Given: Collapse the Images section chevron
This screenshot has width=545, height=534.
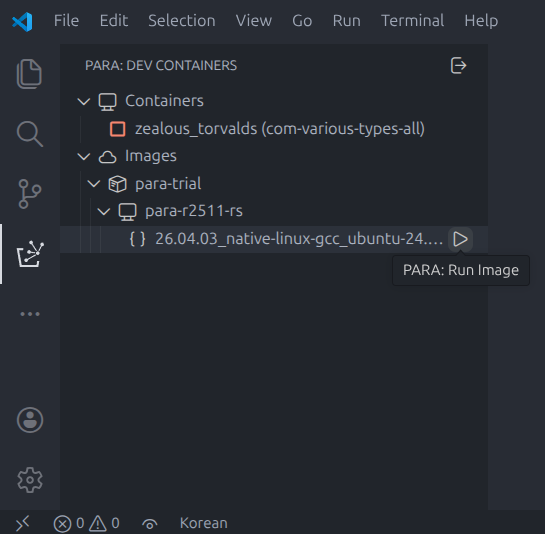Looking at the screenshot, I should click(x=84, y=156).
